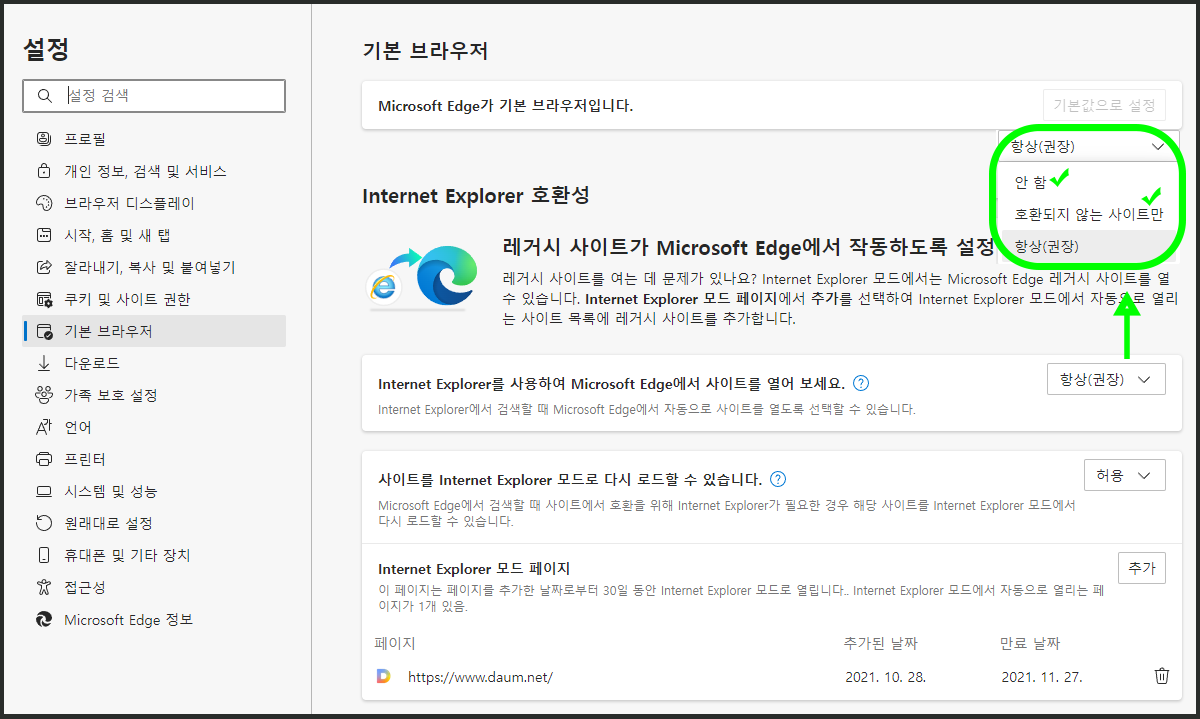
Task: Delete the daum.net page with trash icon
Action: coord(1161,676)
